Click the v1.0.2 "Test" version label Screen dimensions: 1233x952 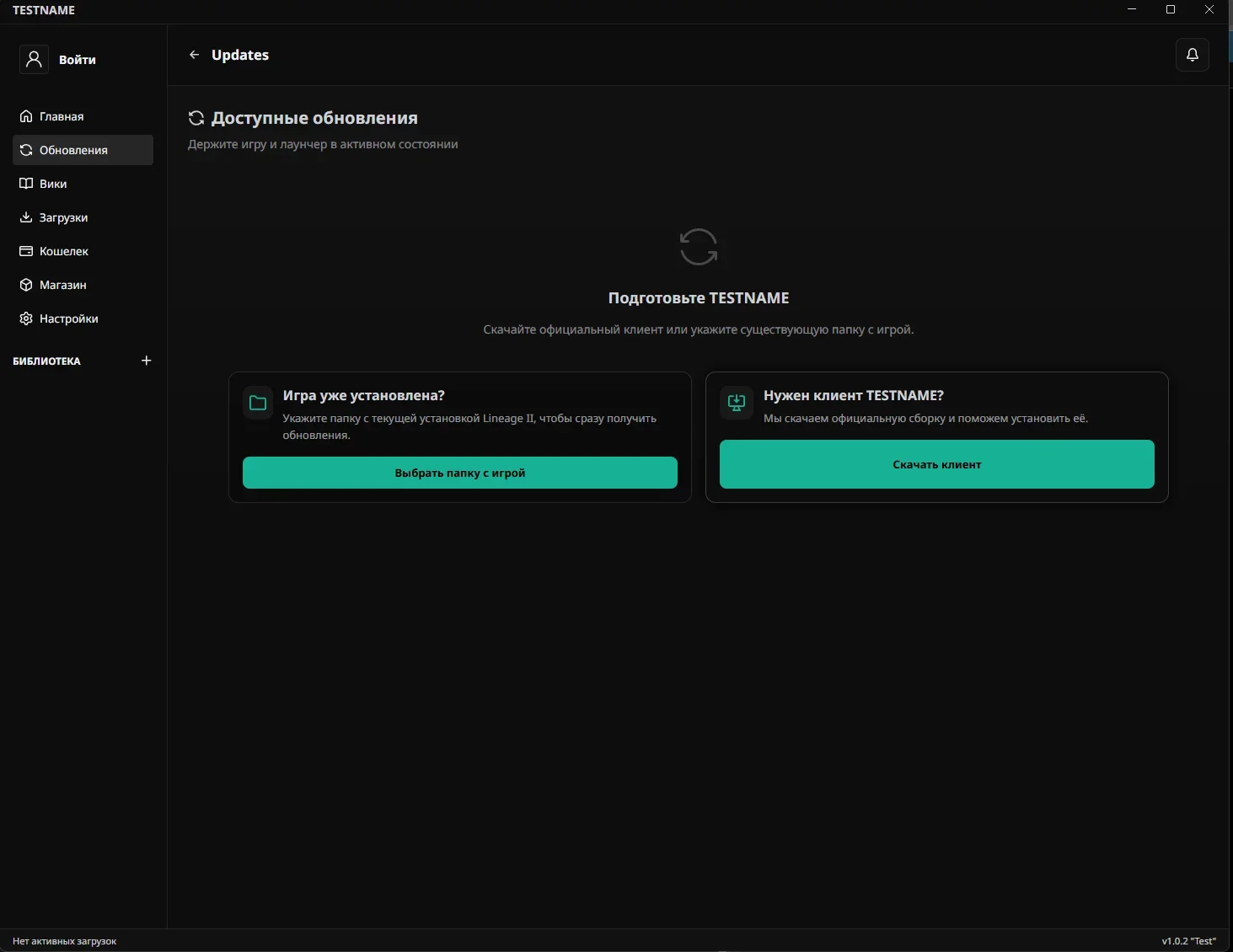(1189, 941)
